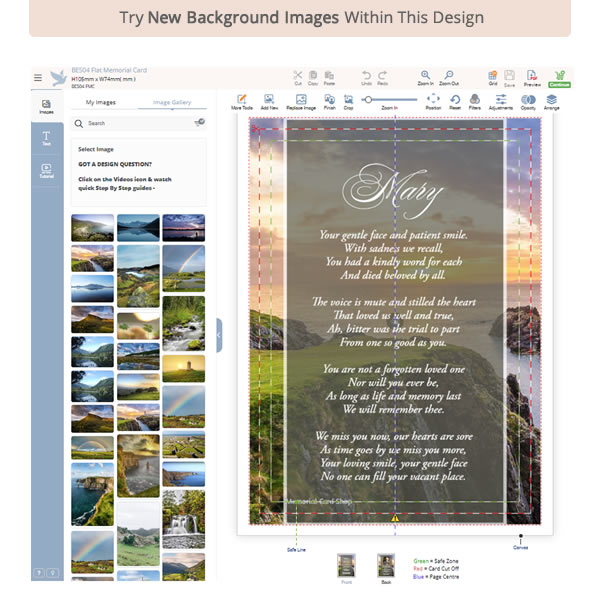Screen dimensions: 600x600
Task: Open the hamburger menu
Action: 38,77
